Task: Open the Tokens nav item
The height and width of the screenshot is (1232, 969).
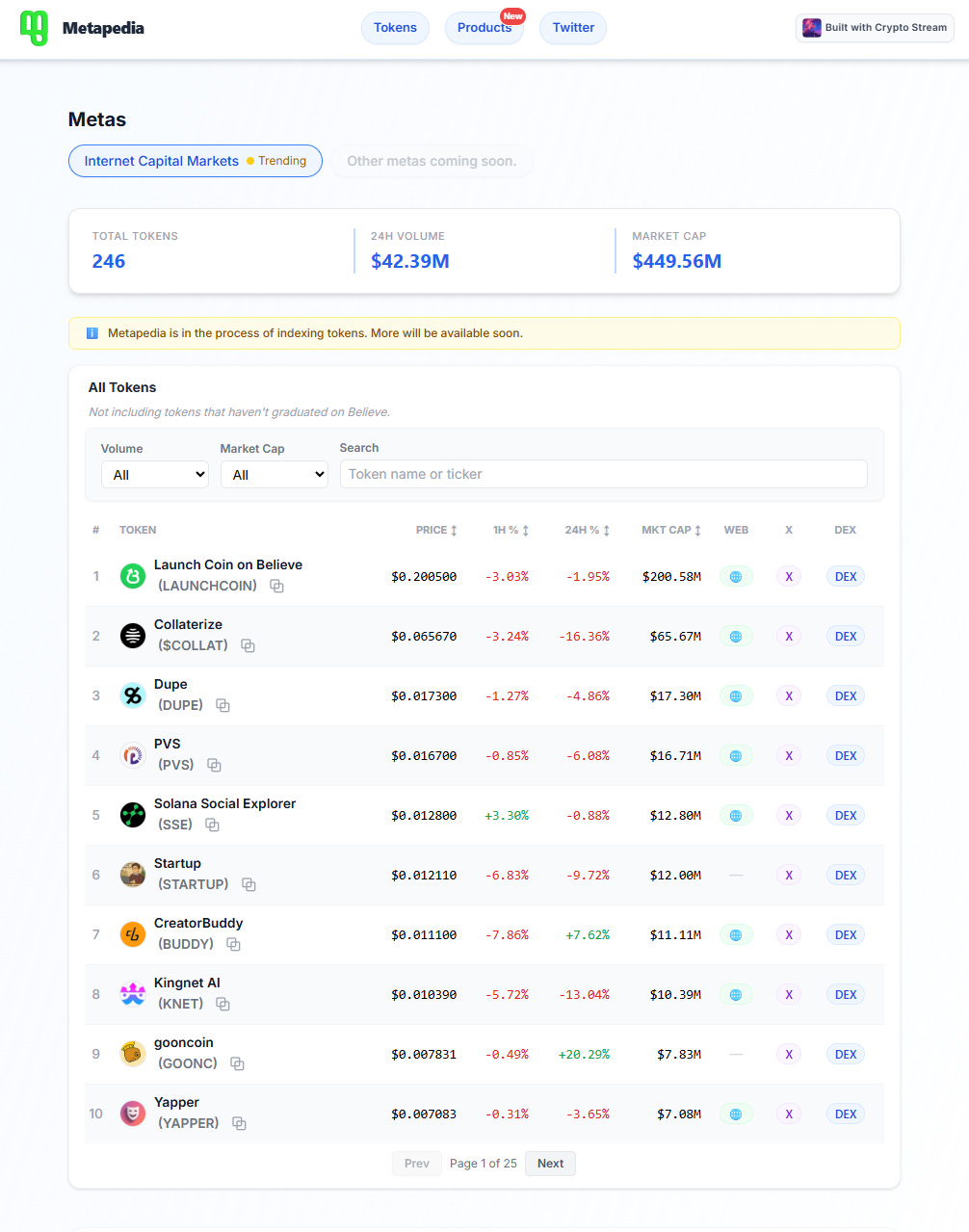Action: 395,28
